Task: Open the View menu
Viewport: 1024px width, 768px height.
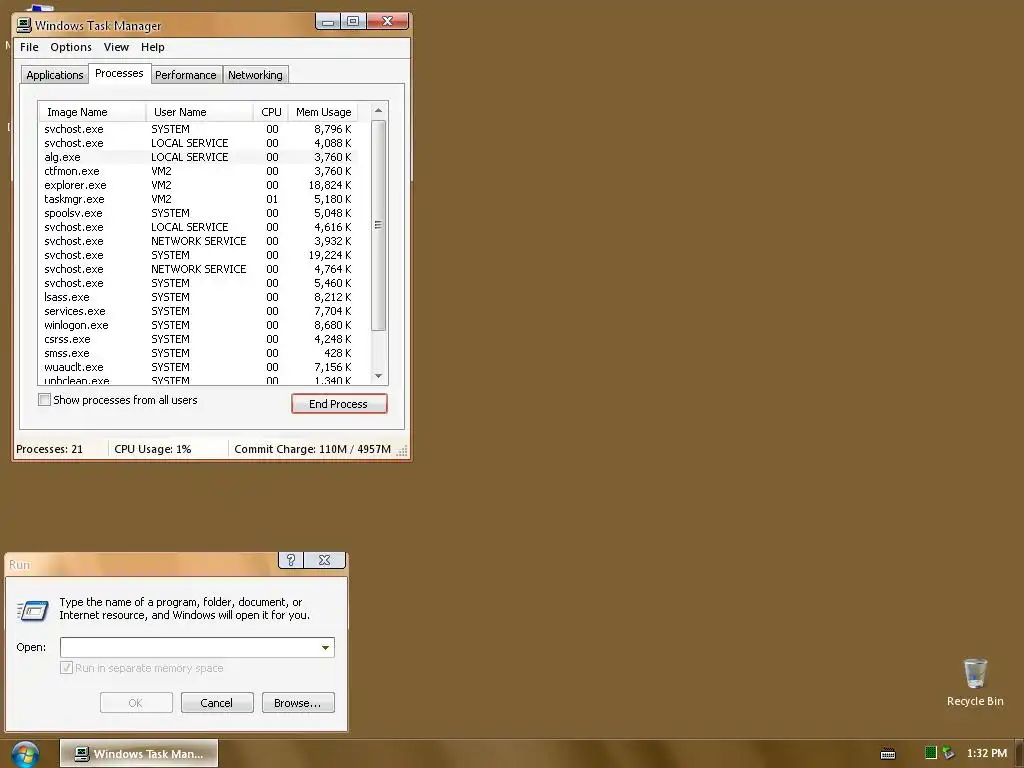Action: coord(116,47)
